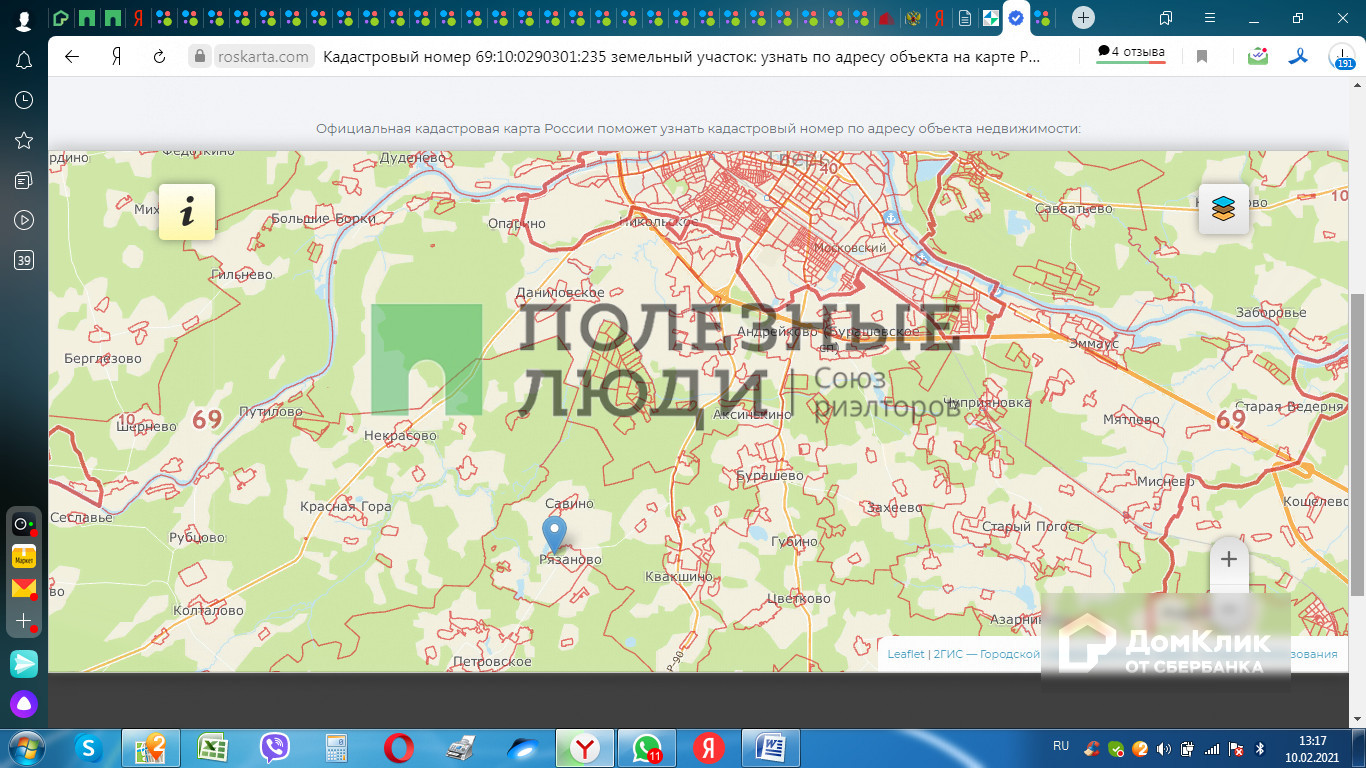The image size is (1366, 768).
Task: Open the blue ribbon extension icon
Action: pos(1297,57)
